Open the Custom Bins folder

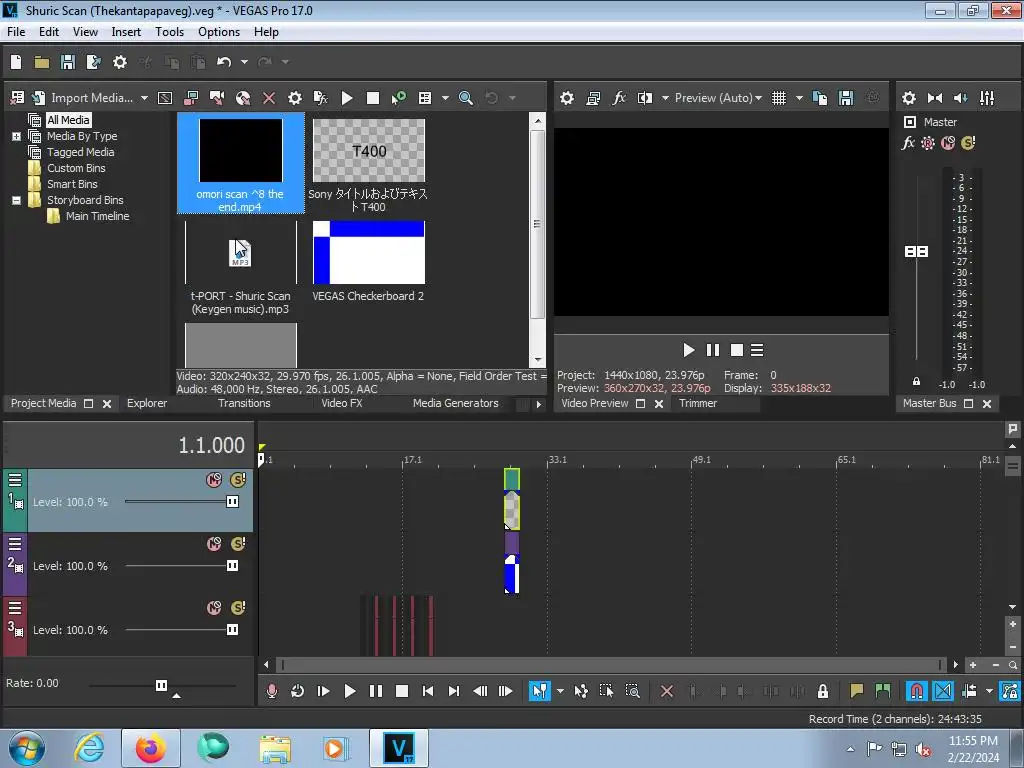click(76, 168)
